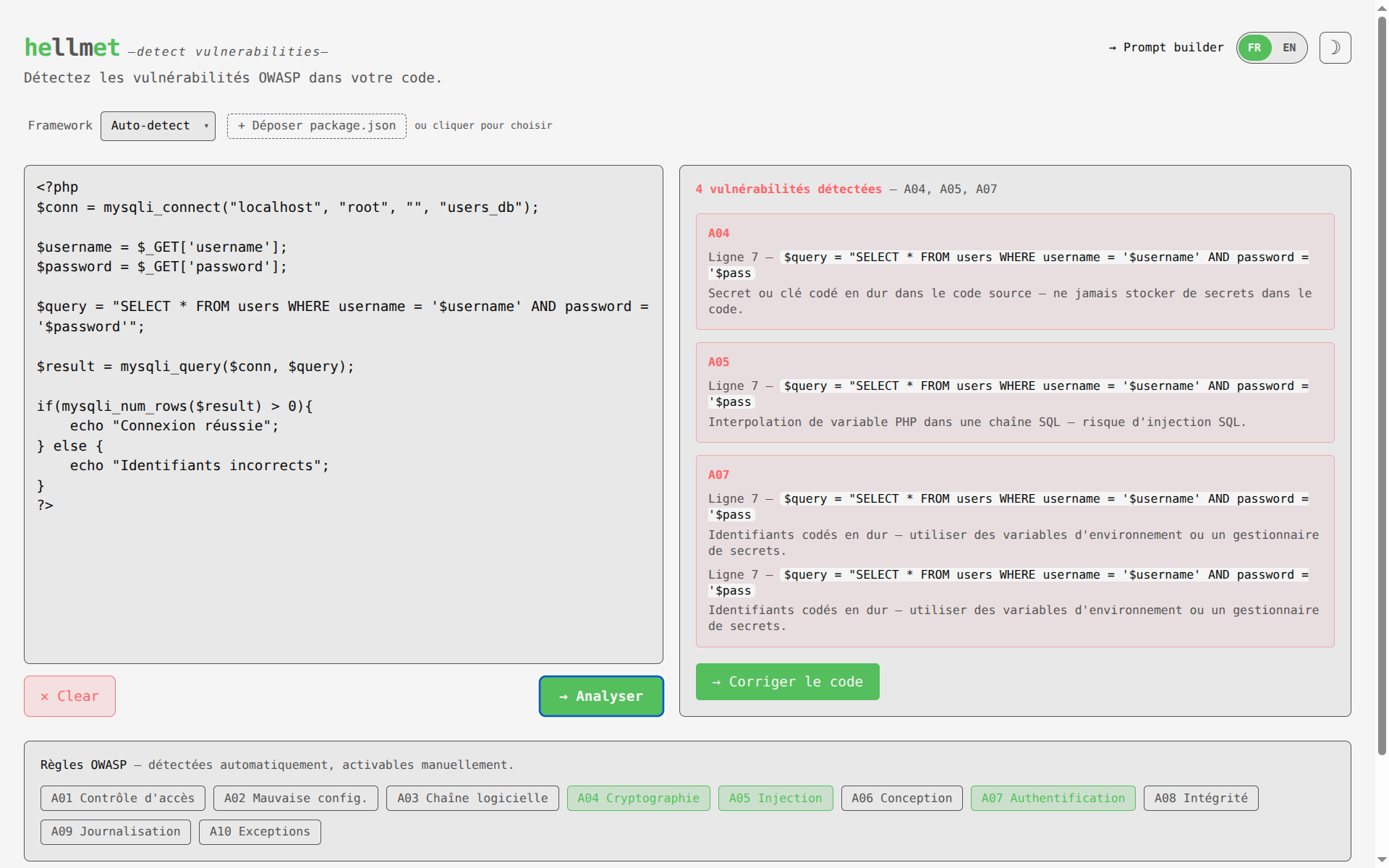Open the Prompt builder link
1389x868 pixels.
[x=1166, y=48]
